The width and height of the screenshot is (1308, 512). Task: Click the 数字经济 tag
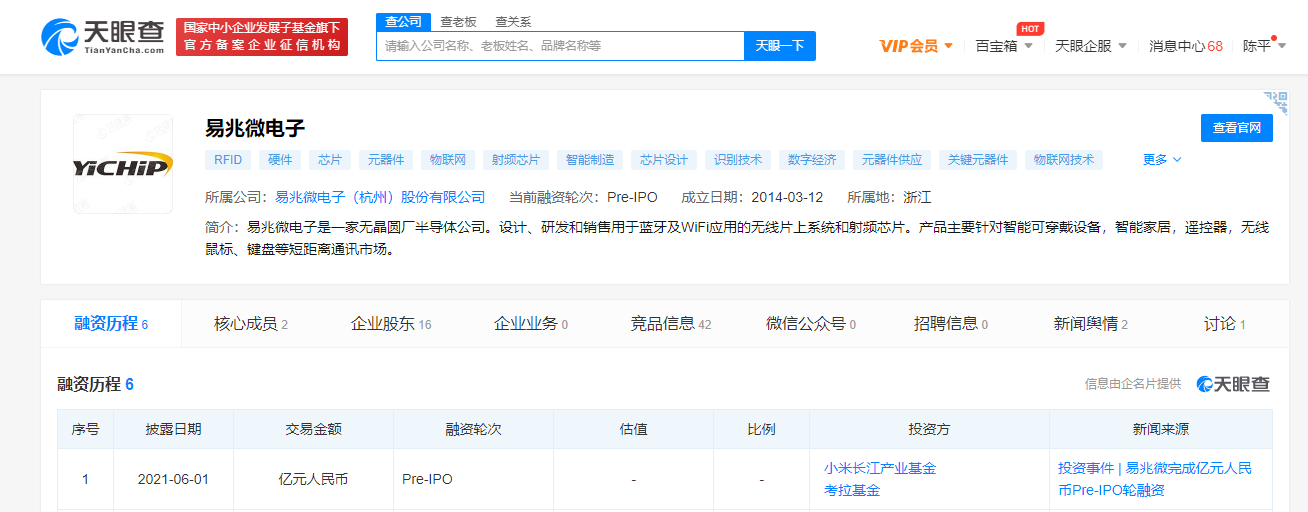[x=812, y=160]
